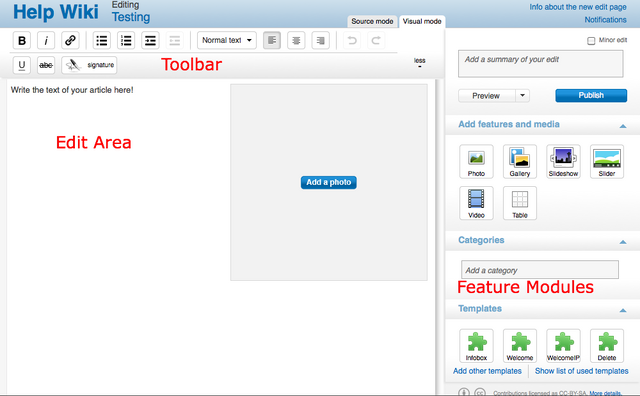Click the Add a photo button
Screen dimensions: 640x396
click(x=329, y=182)
